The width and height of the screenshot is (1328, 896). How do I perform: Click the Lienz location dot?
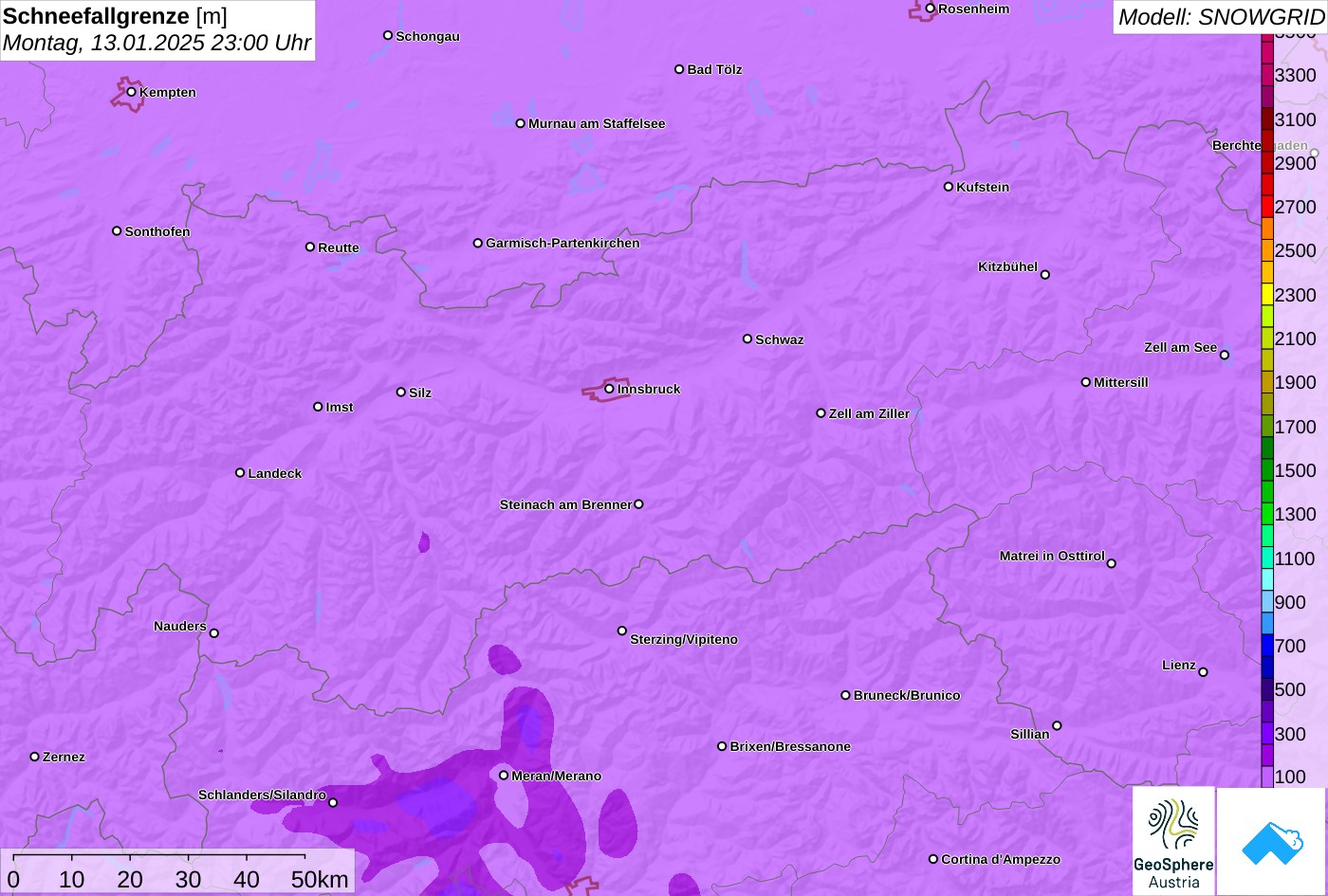point(1204,672)
